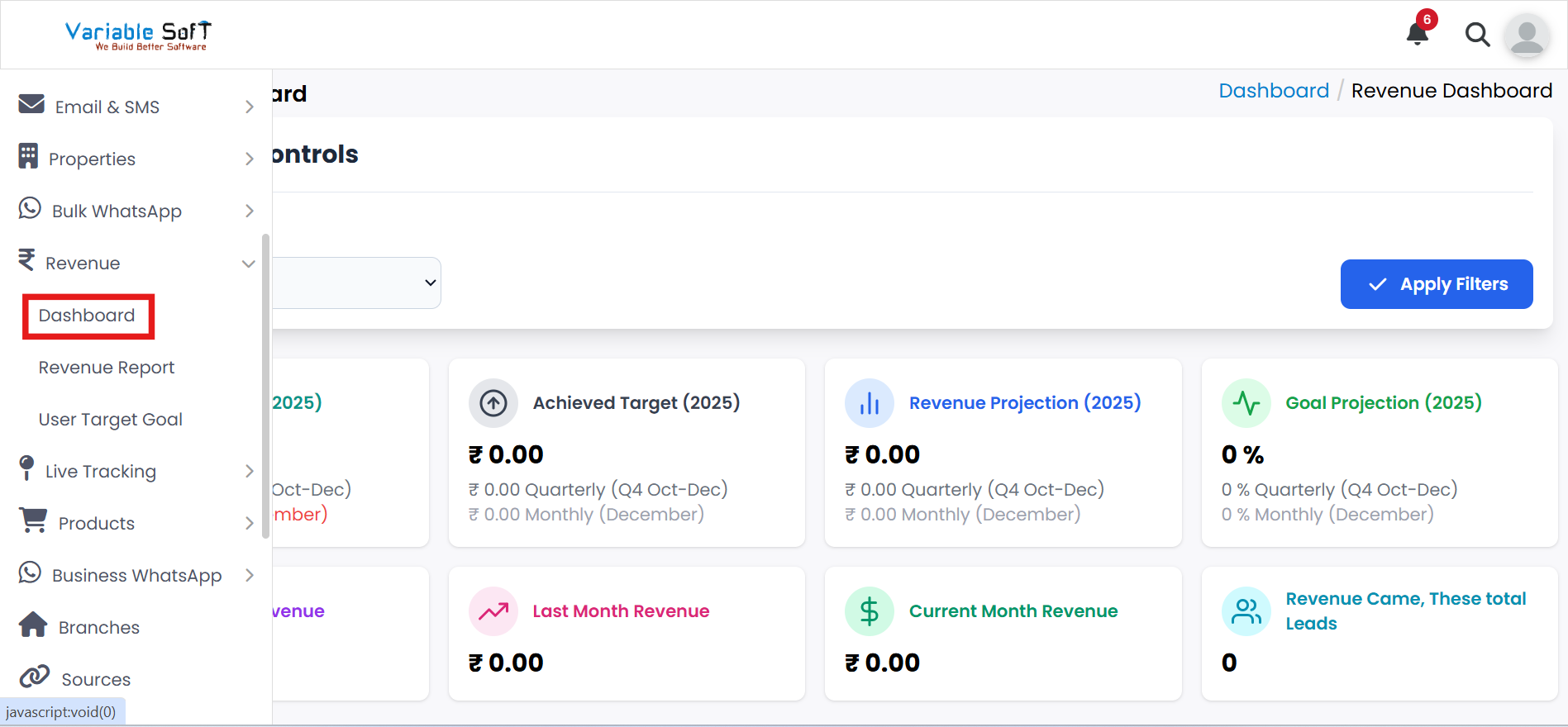Image resolution: width=1568 pixels, height=727 pixels.
Task: Click the search magnifier icon
Action: pos(1477,35)
